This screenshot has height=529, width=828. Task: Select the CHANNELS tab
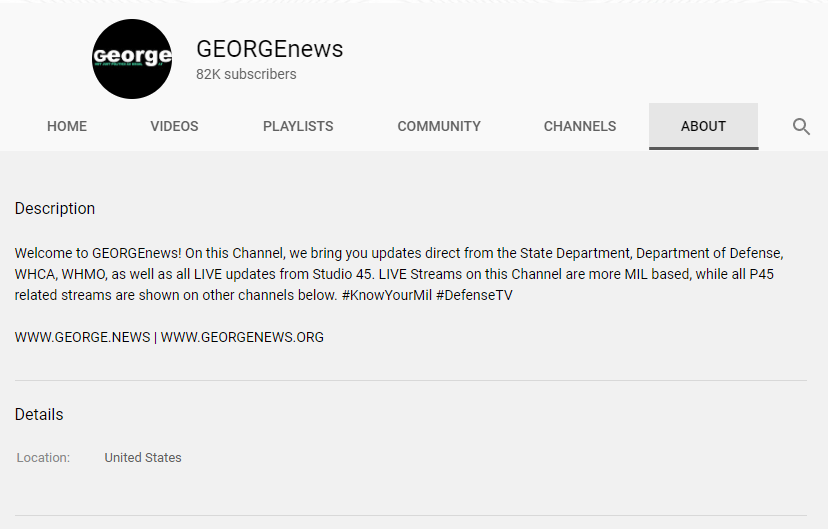click(x=580, y=126)
